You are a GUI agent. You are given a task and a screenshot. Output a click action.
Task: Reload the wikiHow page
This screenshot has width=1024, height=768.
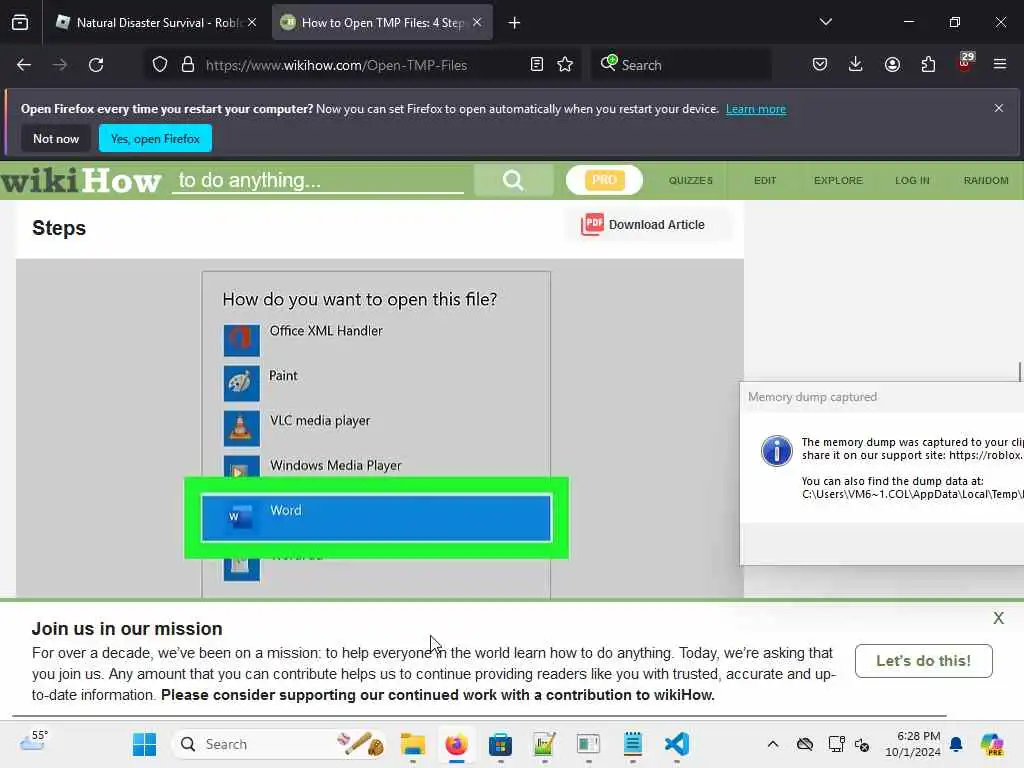coord(96,65)
